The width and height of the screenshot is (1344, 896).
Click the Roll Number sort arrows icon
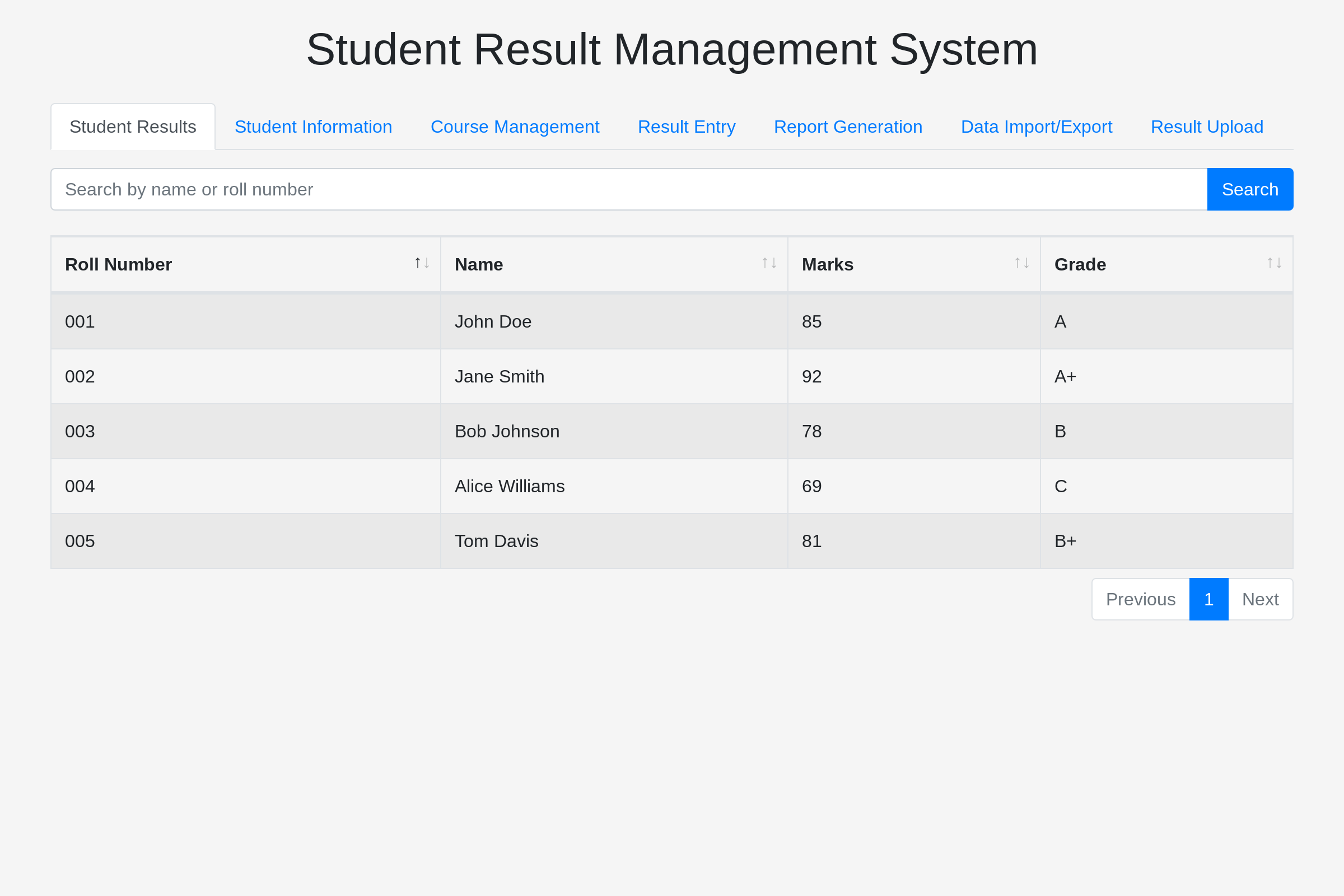point(422,263)
